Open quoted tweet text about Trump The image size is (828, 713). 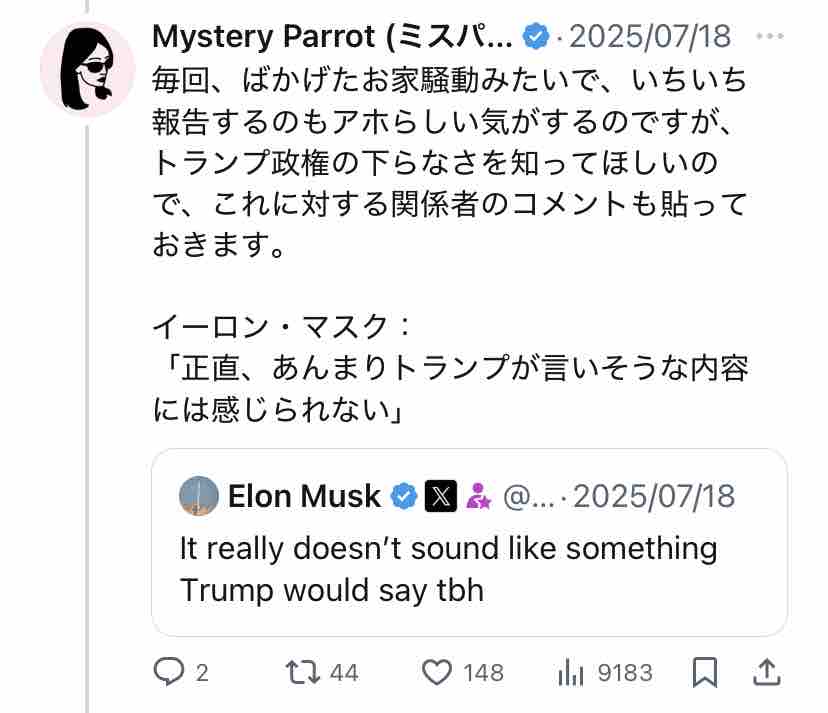(x=448, y=569)
